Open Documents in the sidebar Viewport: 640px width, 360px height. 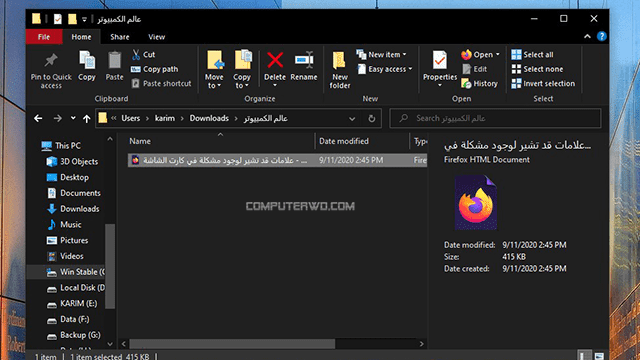click(74, 193)
